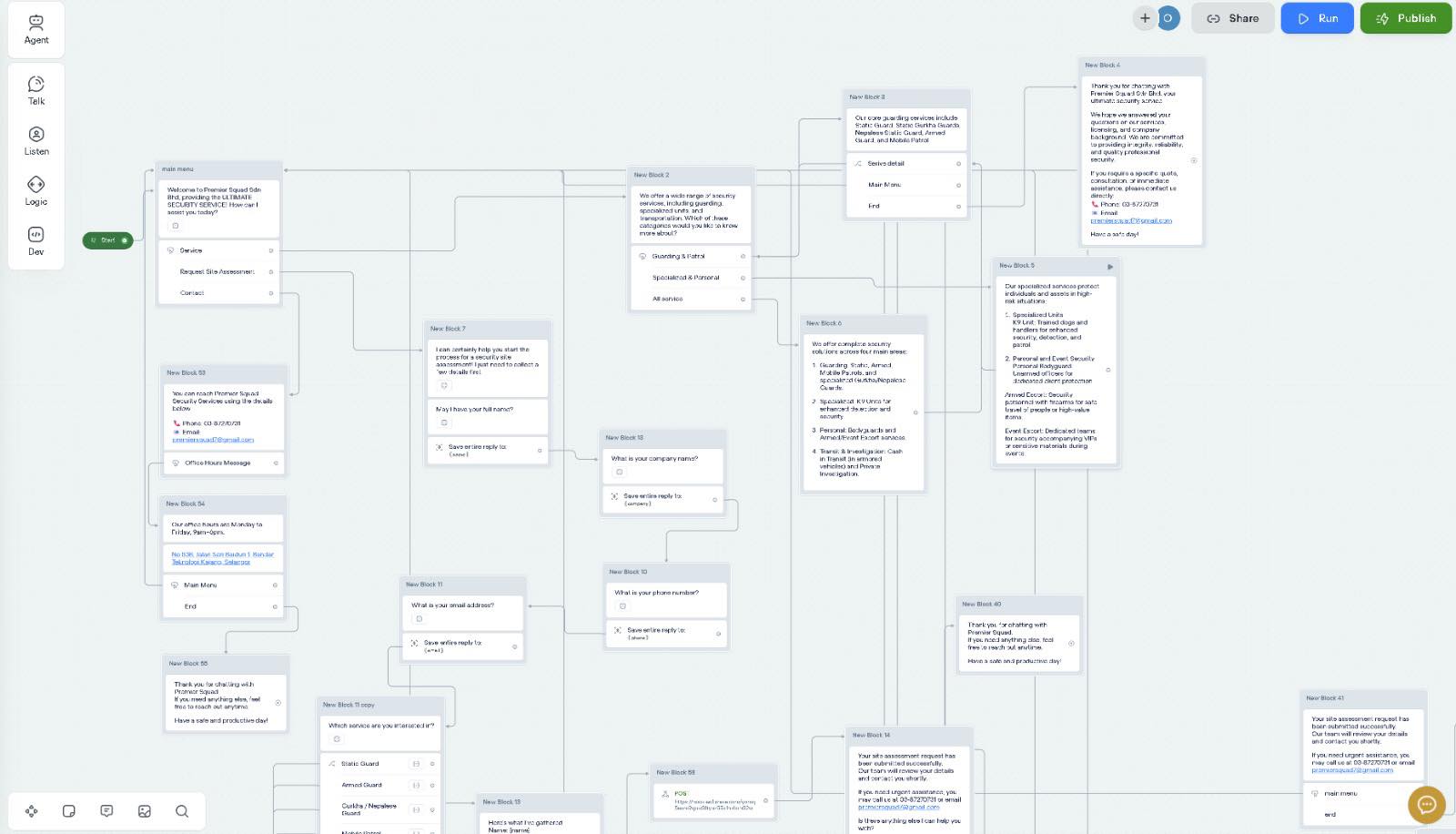
Task: Open canvas search with magnifier icon
Action: click(x=182, y=811)
